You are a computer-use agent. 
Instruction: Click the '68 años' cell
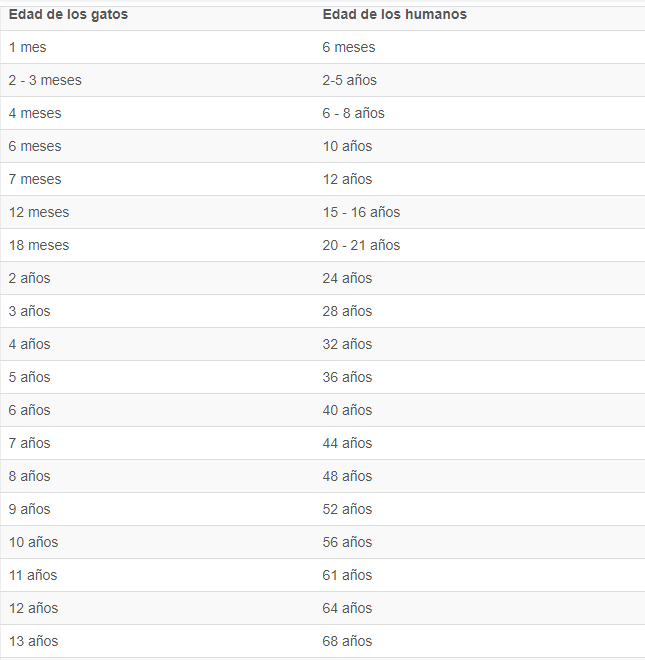click(x=347, y=641)
